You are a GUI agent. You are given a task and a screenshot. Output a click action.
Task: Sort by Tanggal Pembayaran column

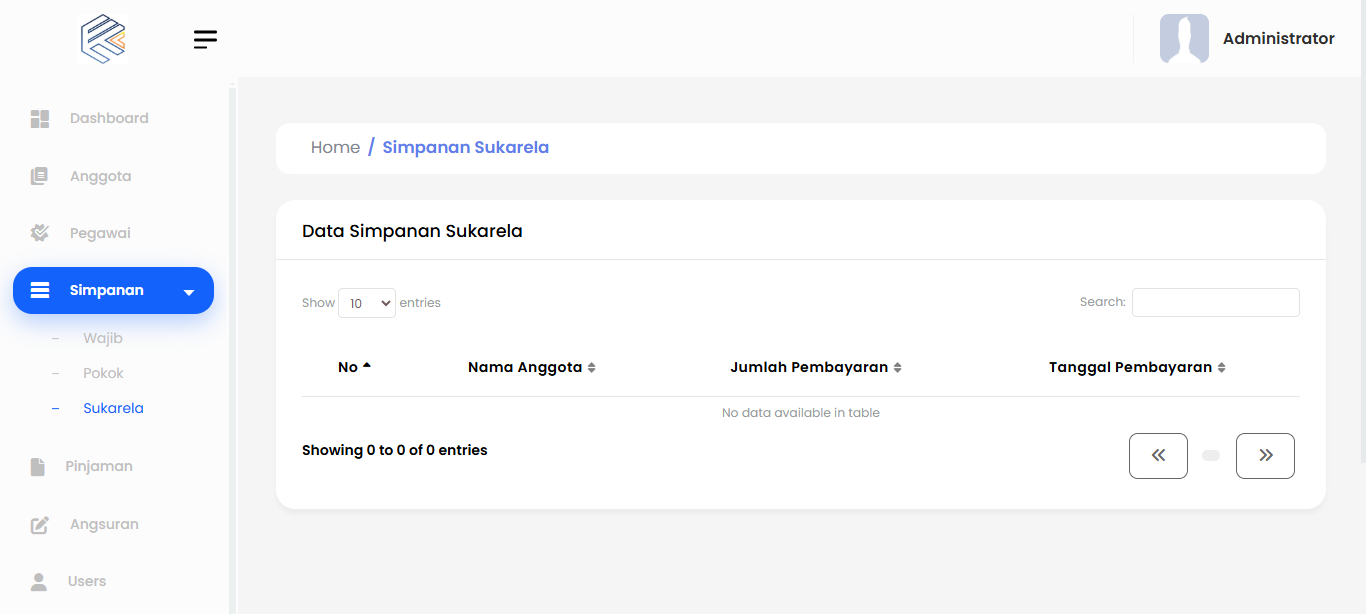click(x=1136, y=367)
